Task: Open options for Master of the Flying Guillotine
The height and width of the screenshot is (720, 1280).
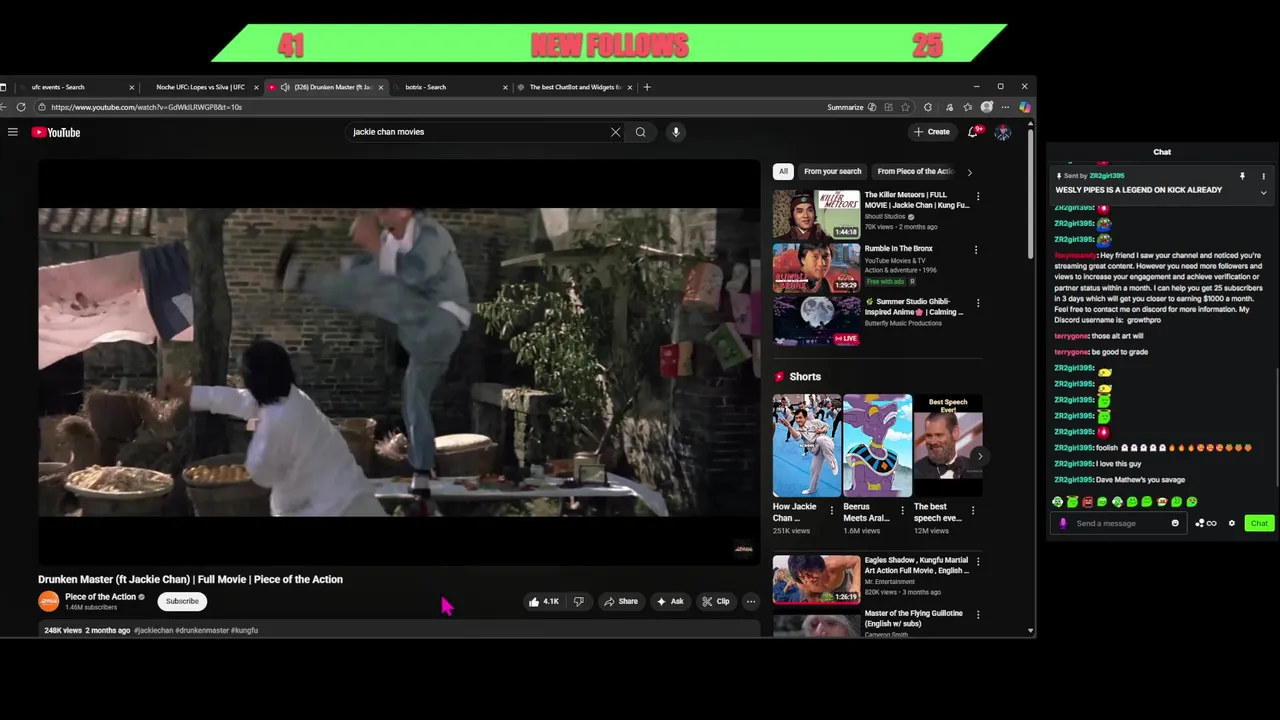Action: click(x=978, y=615)
